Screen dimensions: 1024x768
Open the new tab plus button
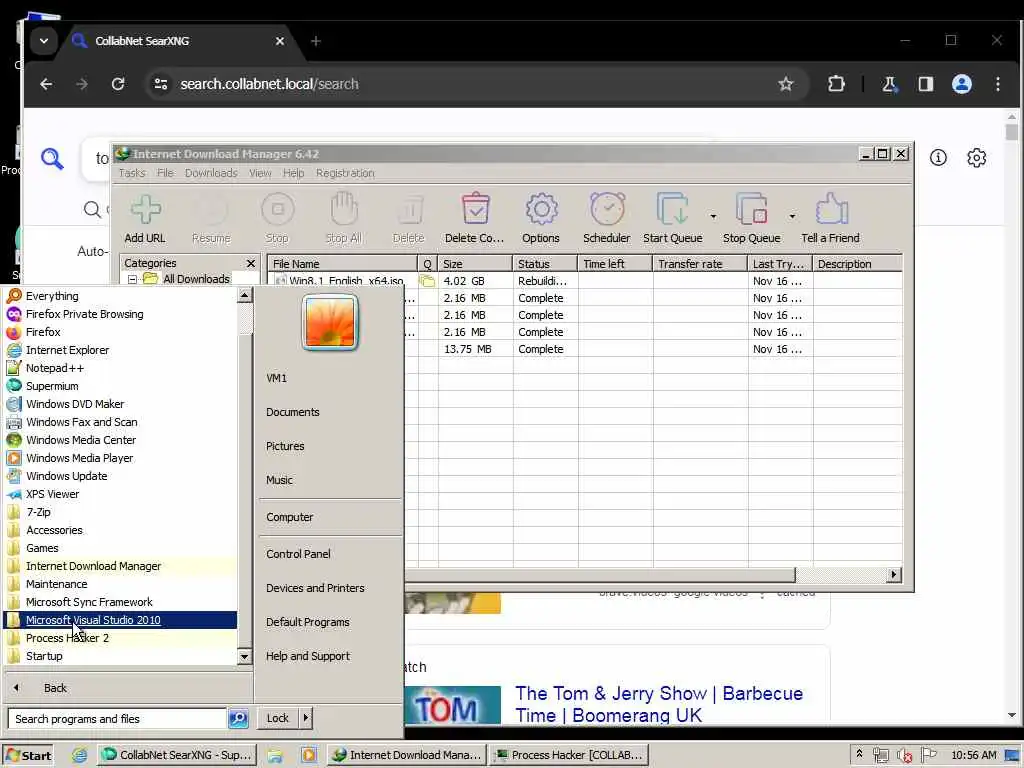(316, 41)
